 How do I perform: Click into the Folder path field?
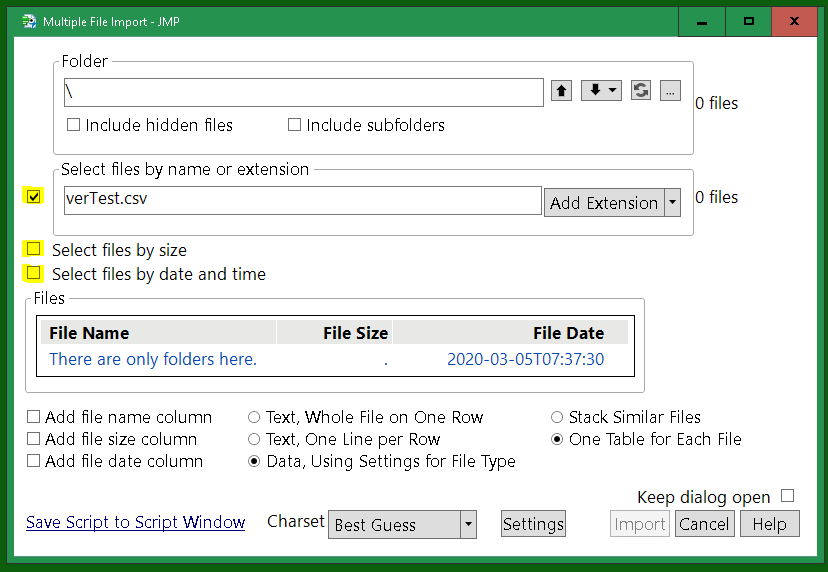302,92
